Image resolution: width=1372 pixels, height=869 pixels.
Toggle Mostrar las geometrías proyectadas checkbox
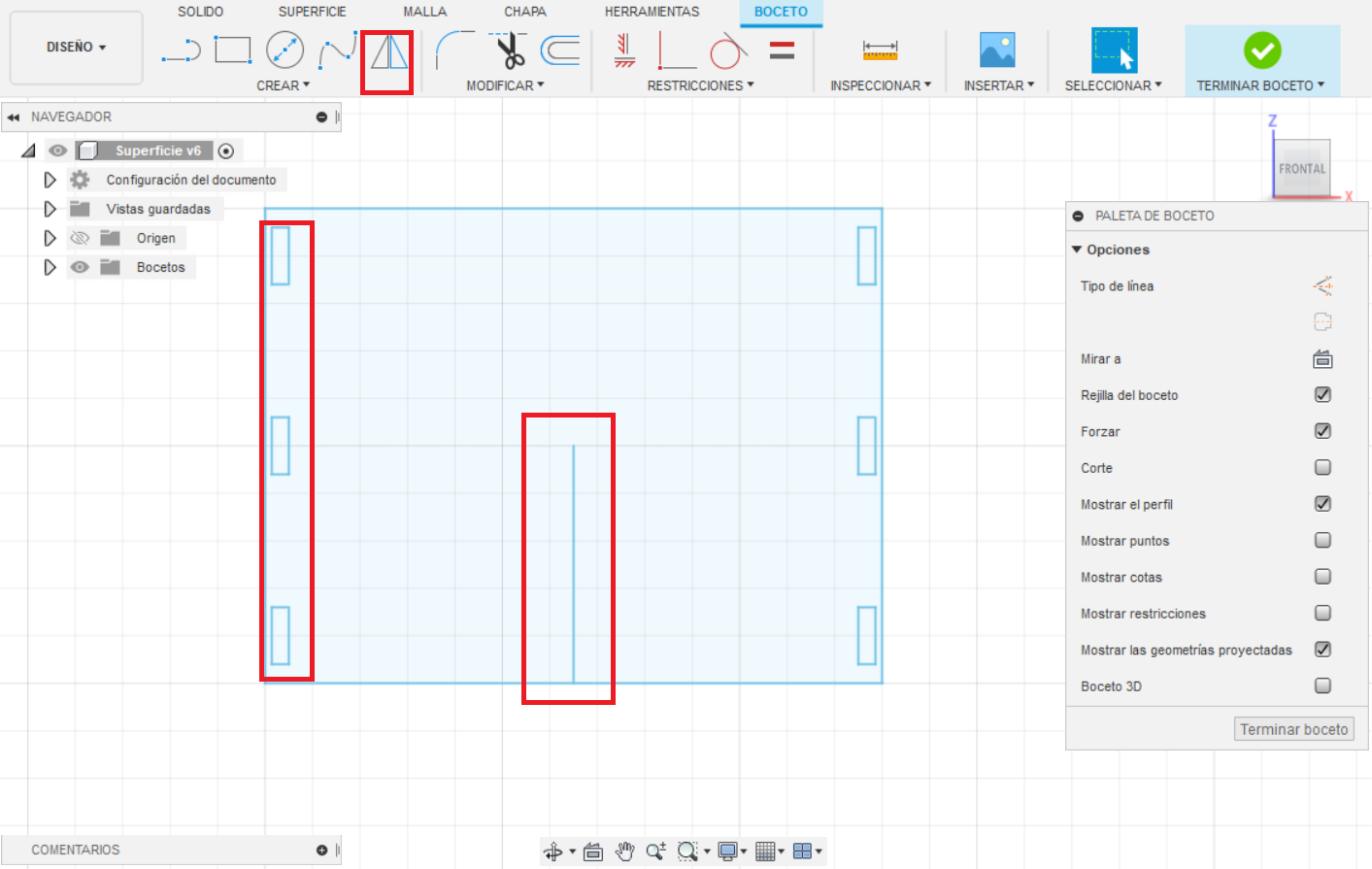(x=1322, y=650)
